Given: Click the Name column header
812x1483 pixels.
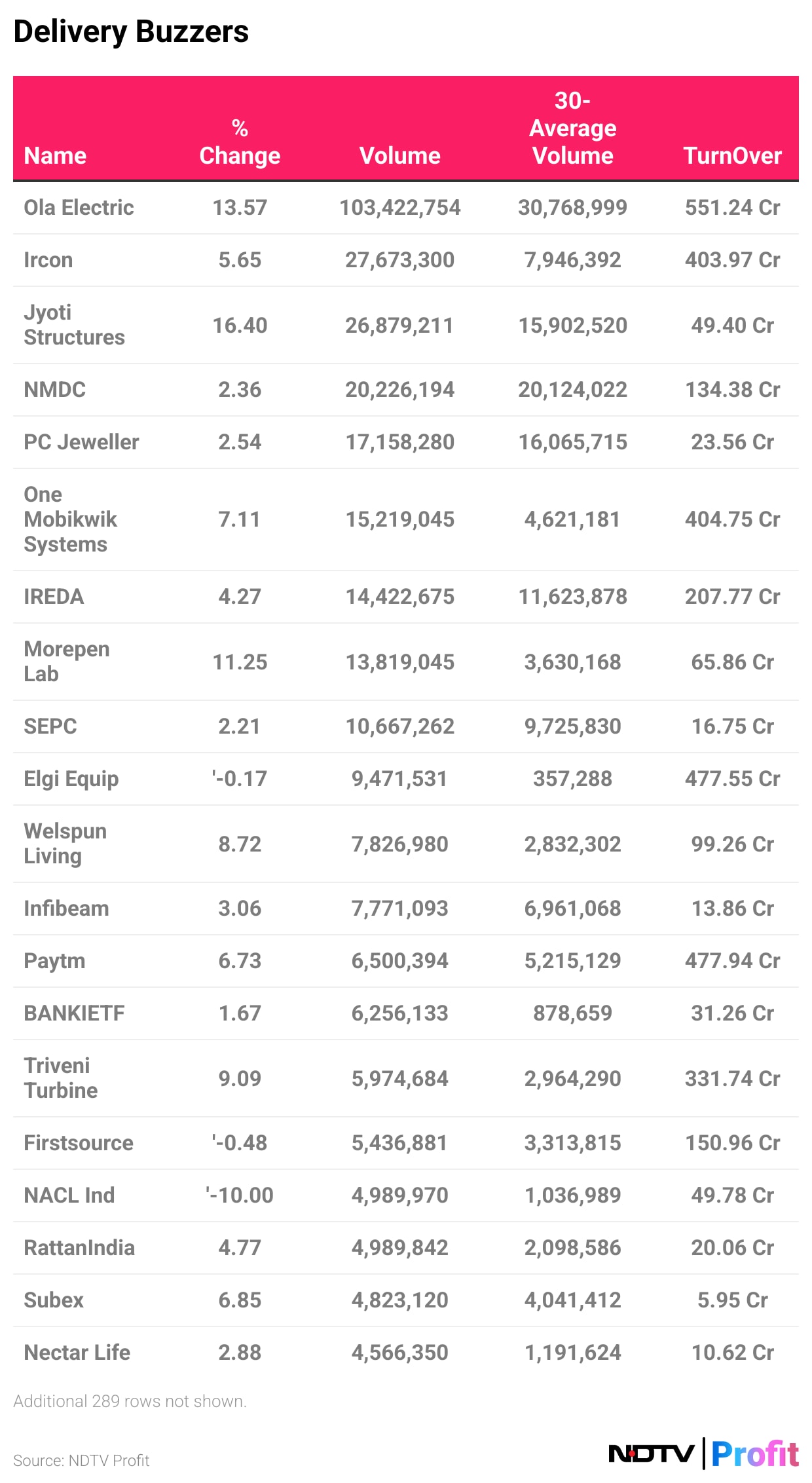Looking at the screenshot, I should coord(55,156).
